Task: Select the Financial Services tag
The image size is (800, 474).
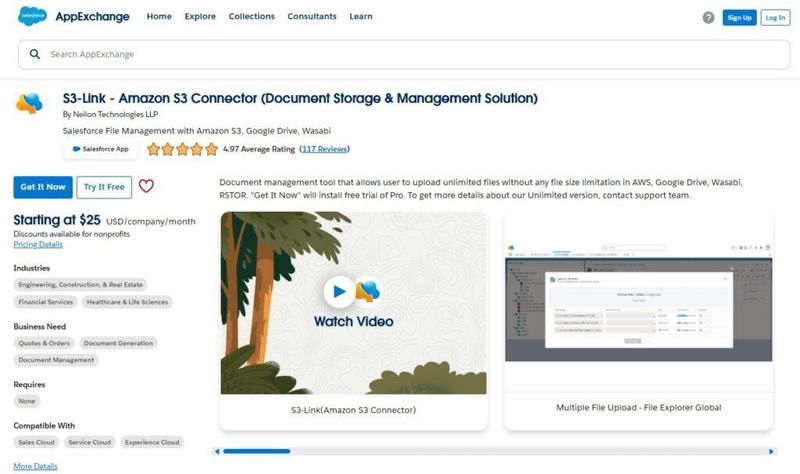Action: click(45, 302)
